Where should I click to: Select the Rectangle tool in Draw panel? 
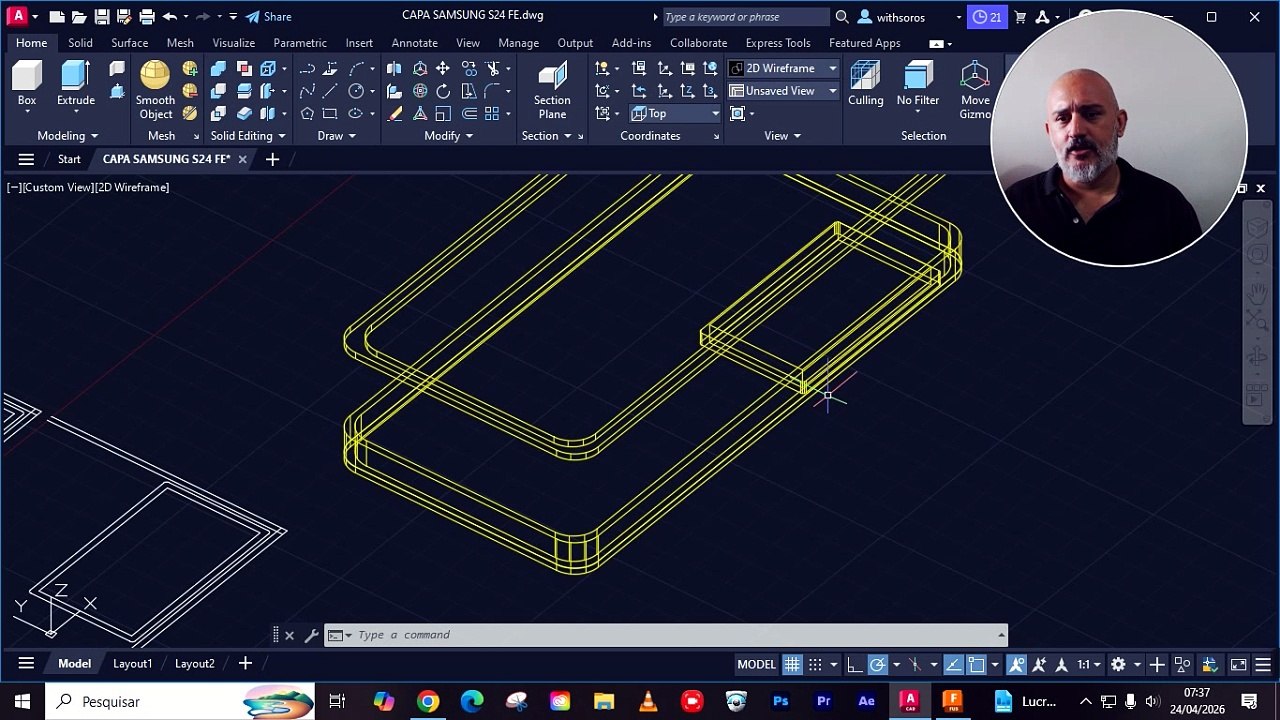tap(330, 114)
